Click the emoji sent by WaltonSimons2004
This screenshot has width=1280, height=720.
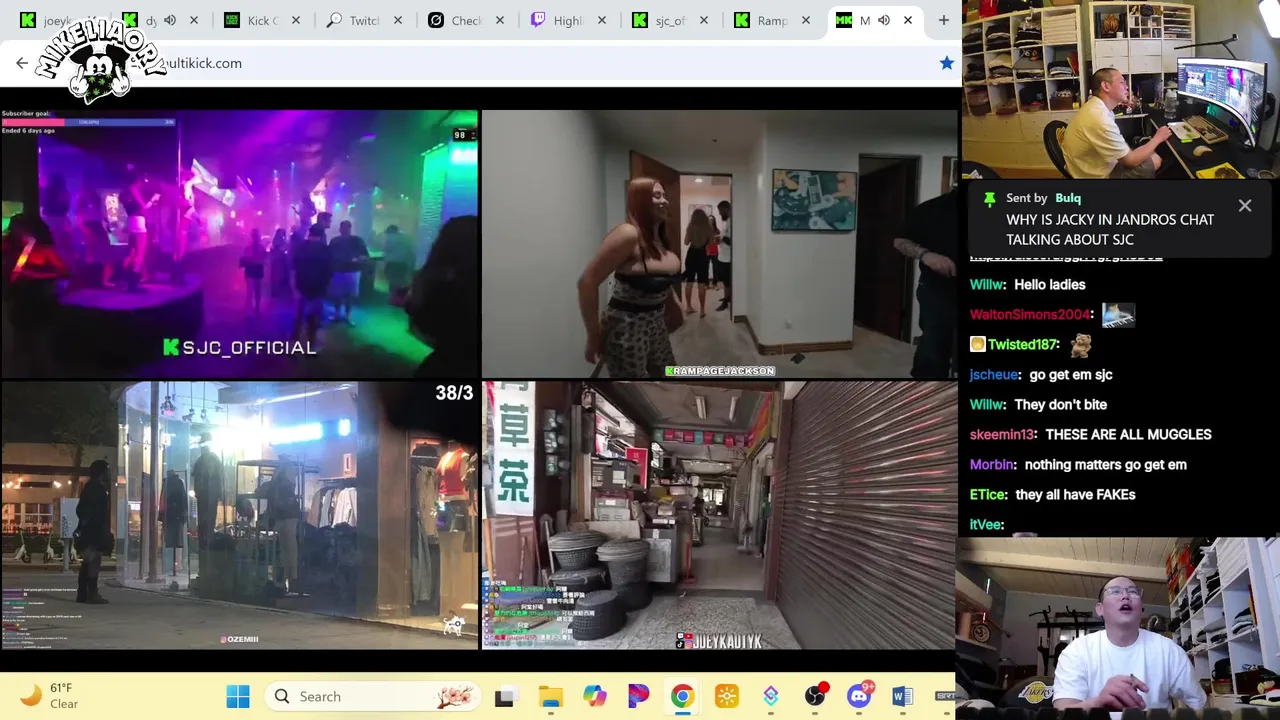click(x=1118, y=315)
